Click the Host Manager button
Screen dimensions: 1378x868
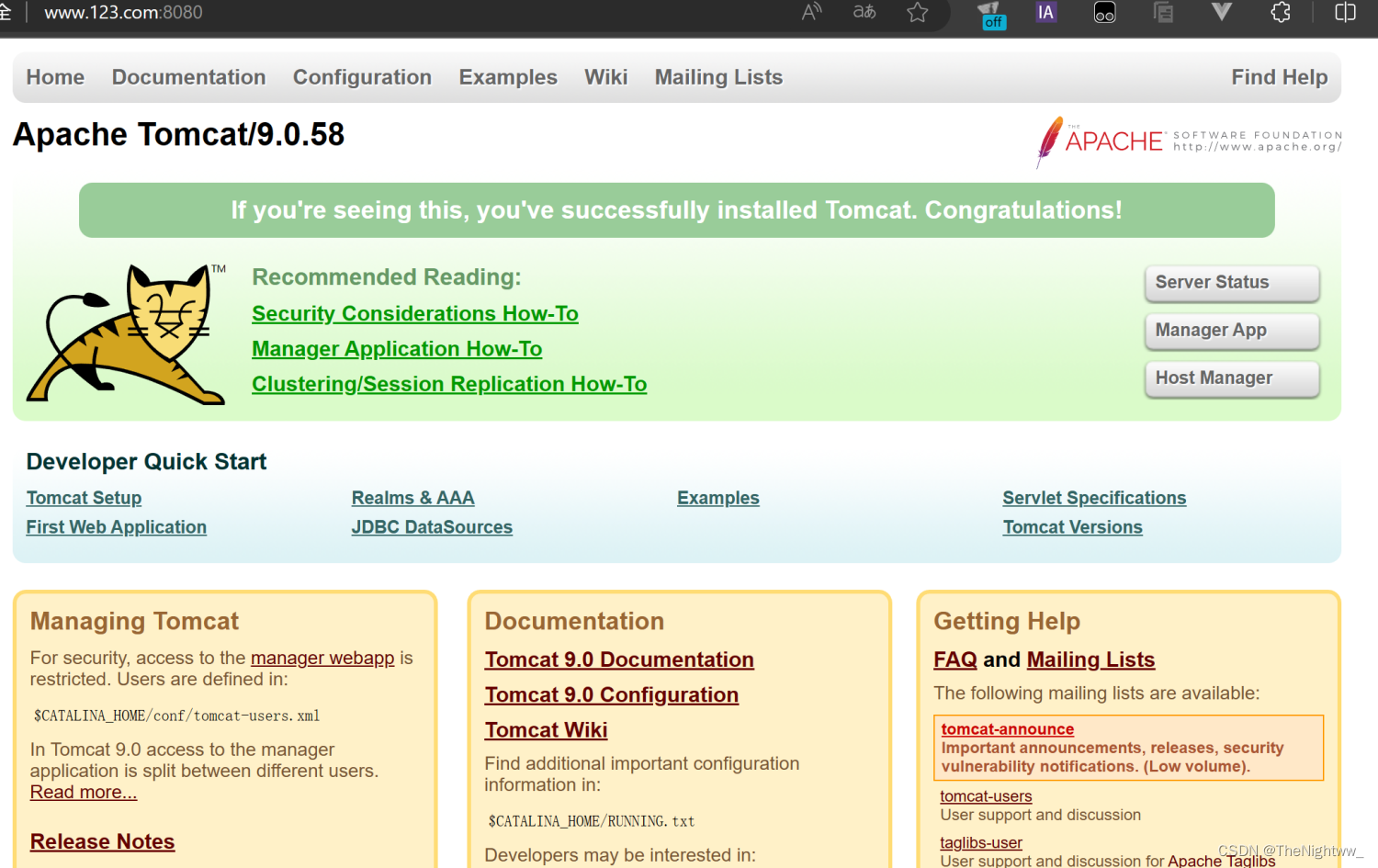tap(1232, 378)
